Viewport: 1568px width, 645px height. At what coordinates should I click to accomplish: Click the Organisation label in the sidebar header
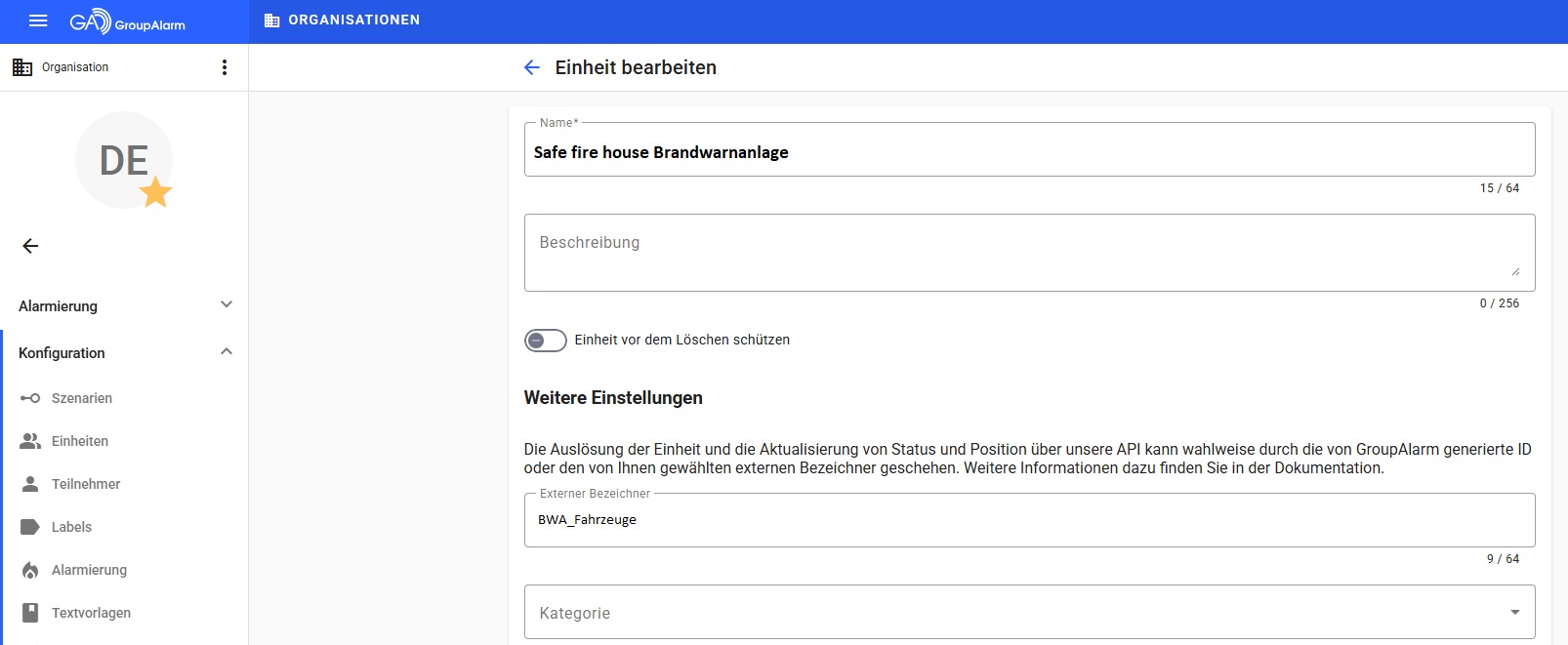pyautogui.click(x=75, y=67)
